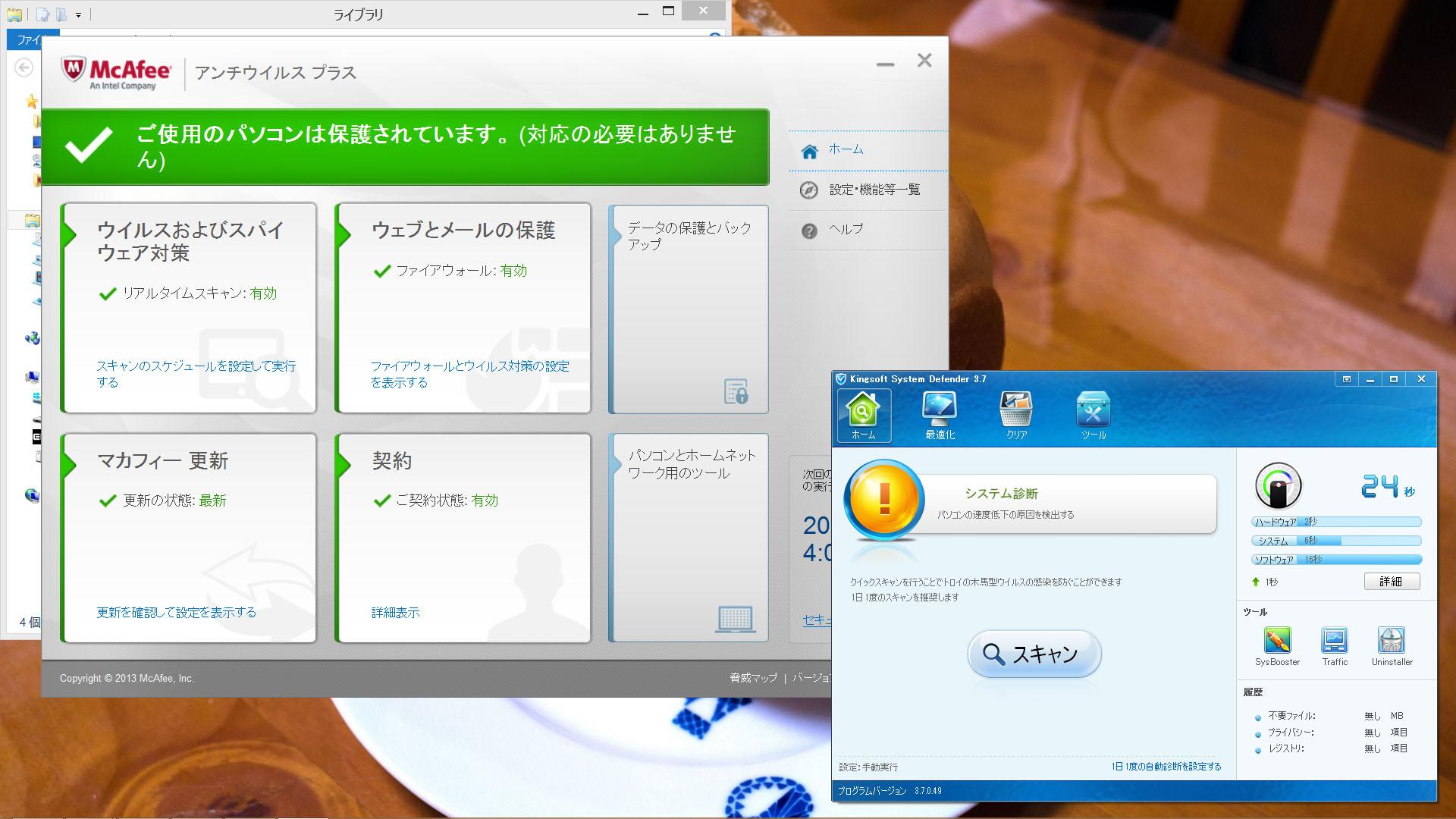Expand the web and mail protection panel
The image size is (1456, 819).
click(463, 231)
